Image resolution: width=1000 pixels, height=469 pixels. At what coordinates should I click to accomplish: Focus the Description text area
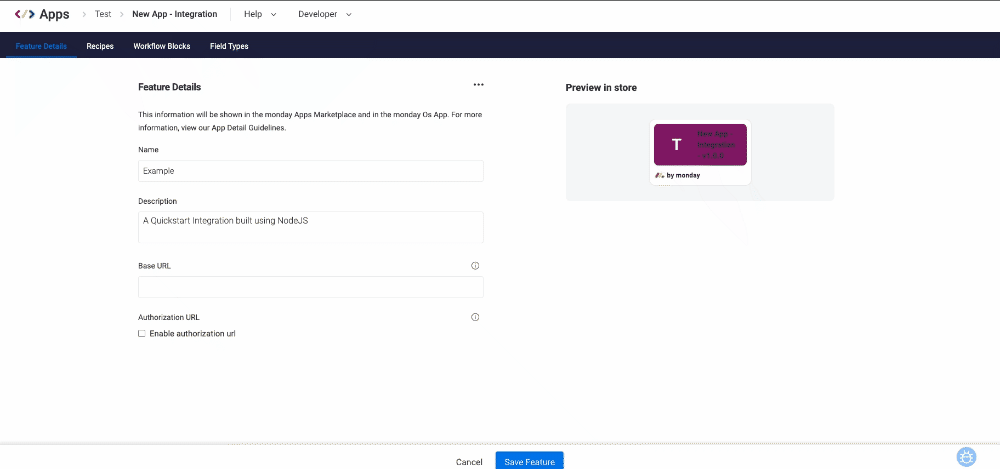(311, 227)
